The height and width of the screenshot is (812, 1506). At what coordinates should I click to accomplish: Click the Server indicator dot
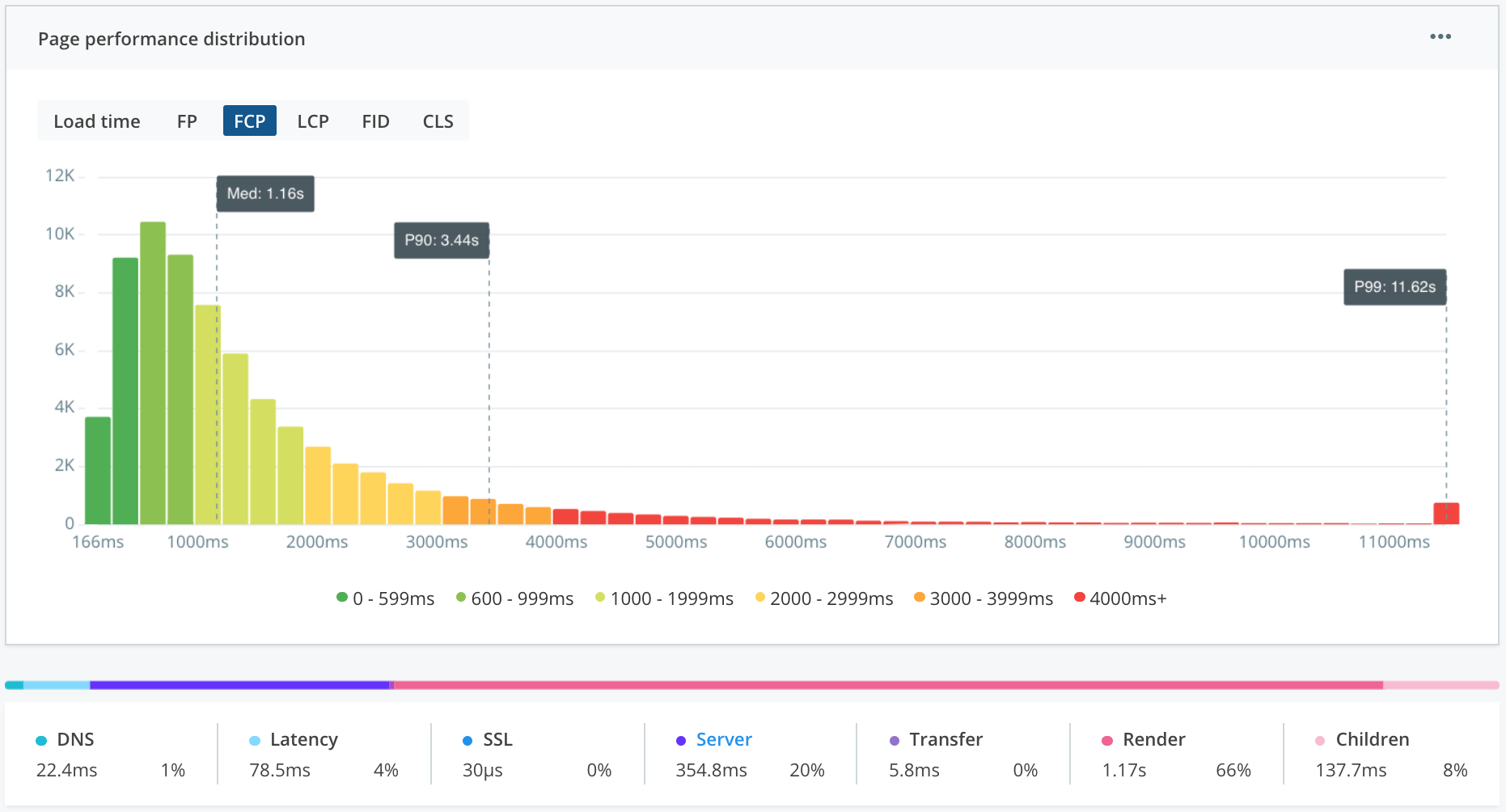coord(679,739)
